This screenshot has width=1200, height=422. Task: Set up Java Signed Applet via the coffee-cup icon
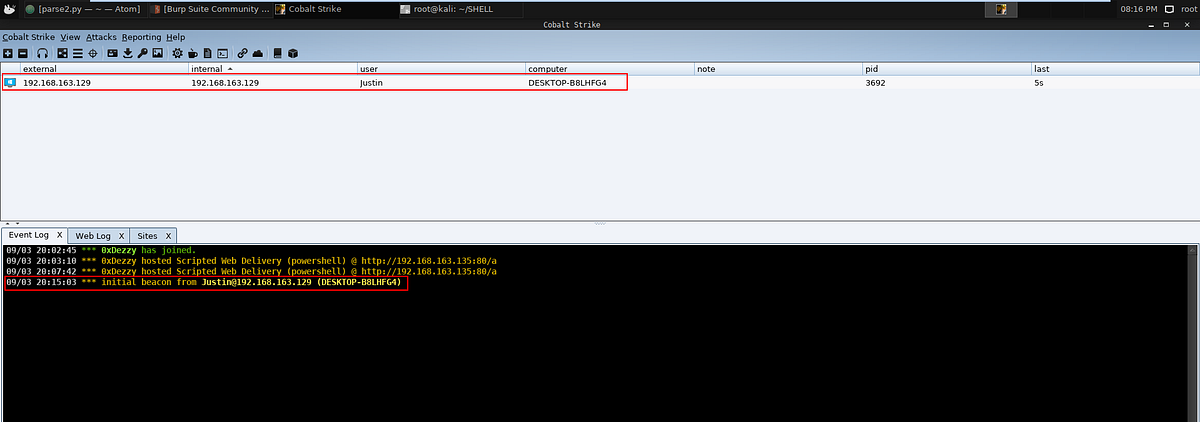tap(192, 53)
